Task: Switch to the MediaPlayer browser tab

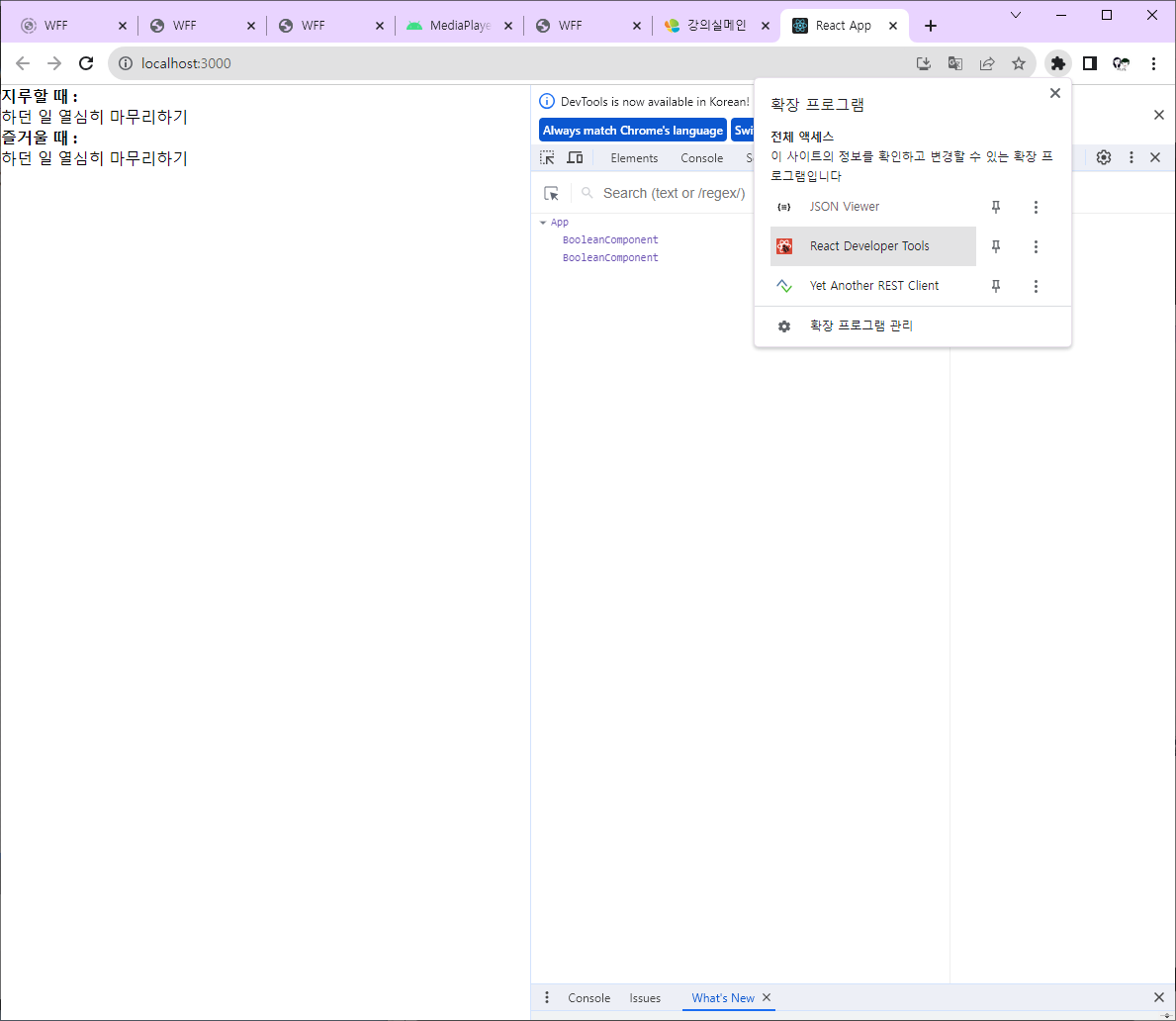Action: click(460, 26)
